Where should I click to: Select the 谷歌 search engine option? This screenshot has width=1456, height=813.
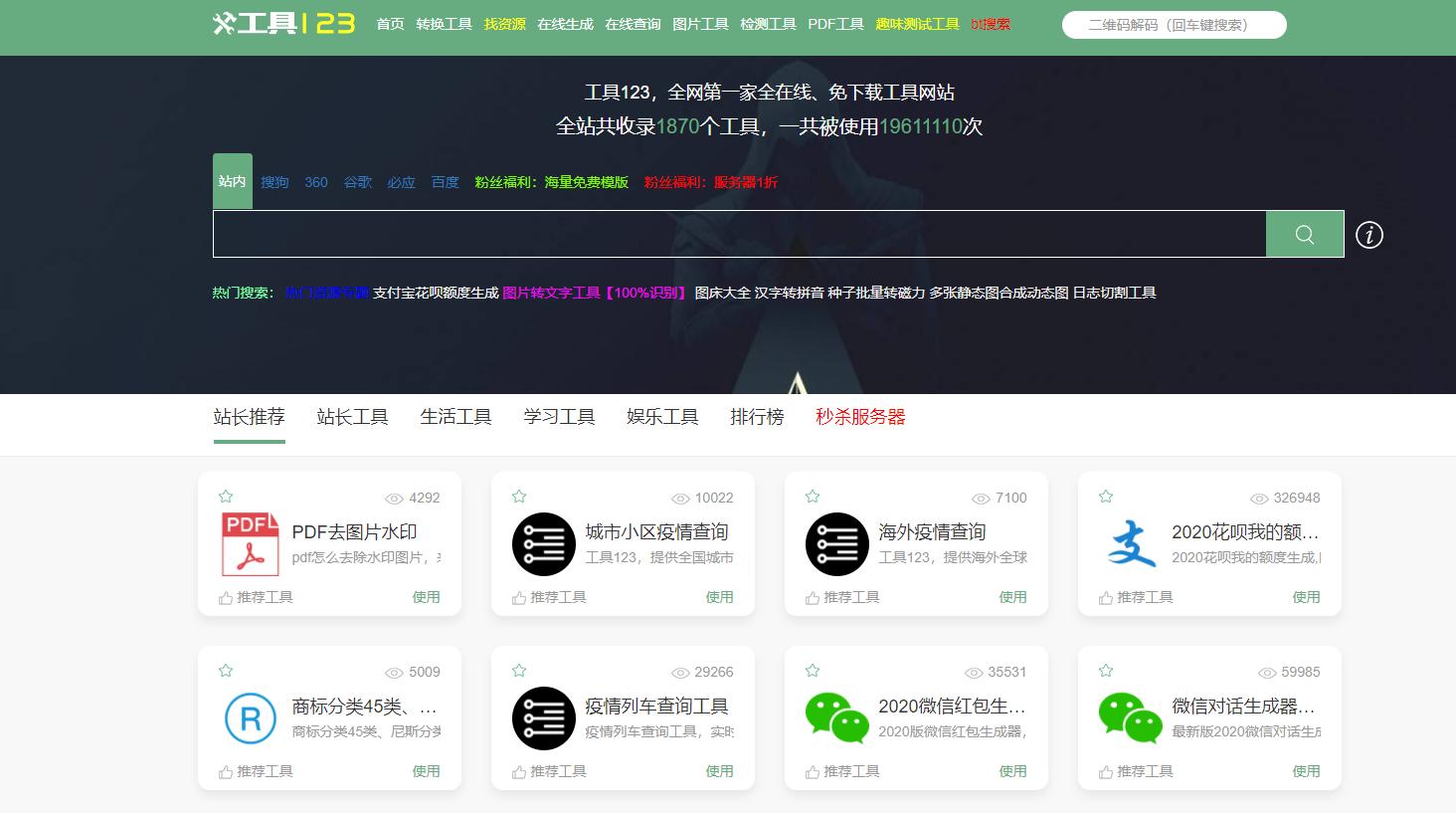[357, 182]
